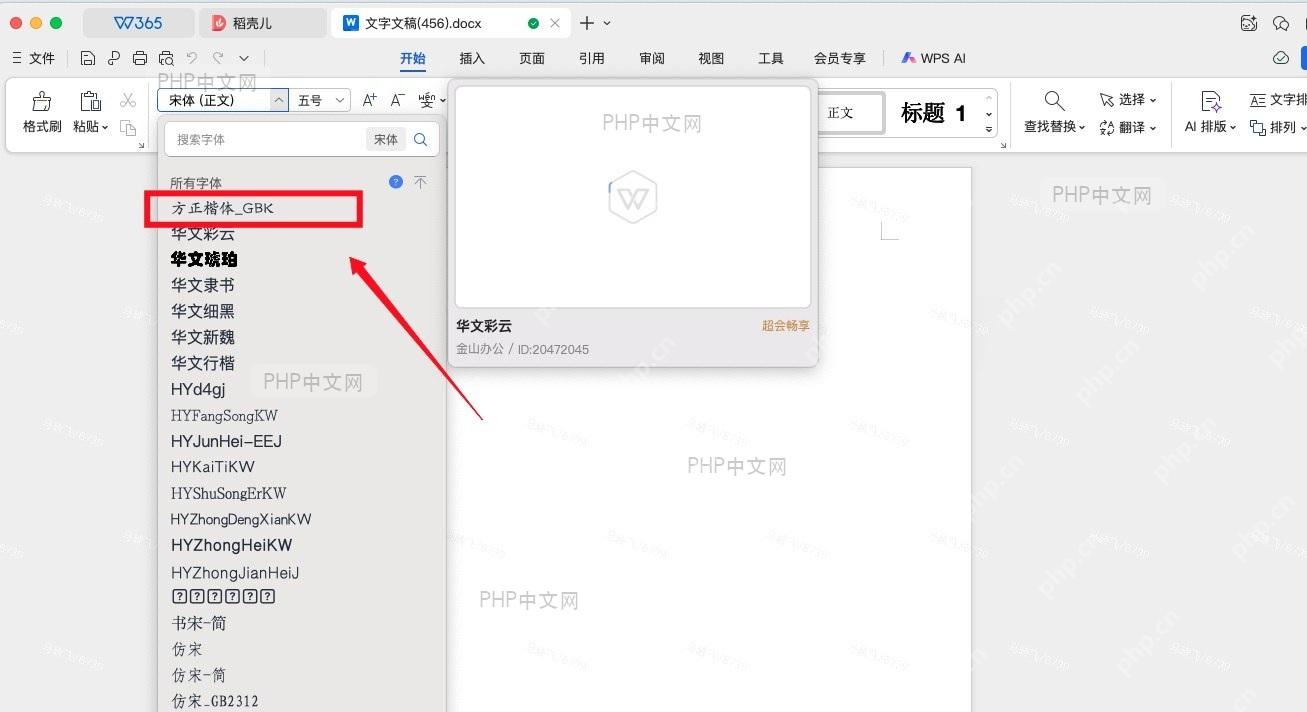This screenshot has width=1307, height=712.
Task: Click the 华文彩云 font preview thumbnail
Action: pyautogui.click(x=633, y=197)
